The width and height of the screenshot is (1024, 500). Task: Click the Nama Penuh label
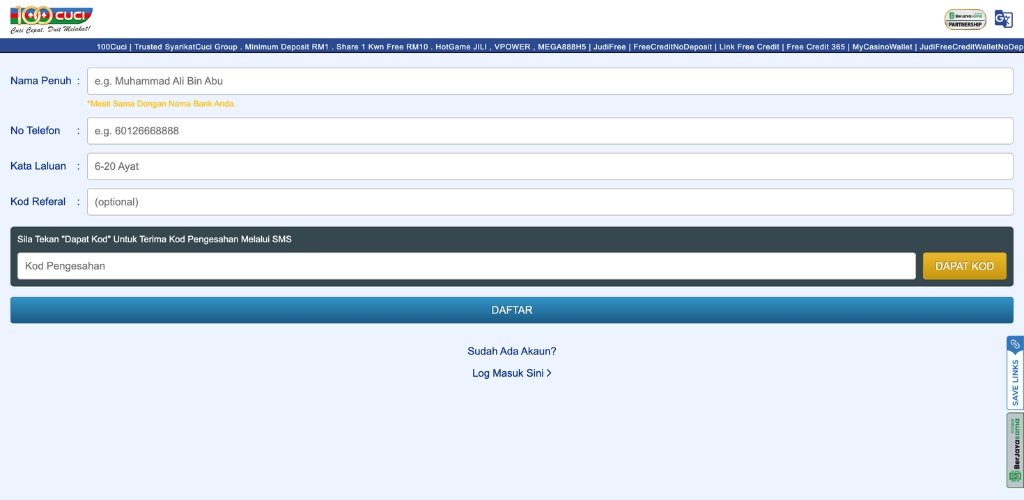pos(40,81)
